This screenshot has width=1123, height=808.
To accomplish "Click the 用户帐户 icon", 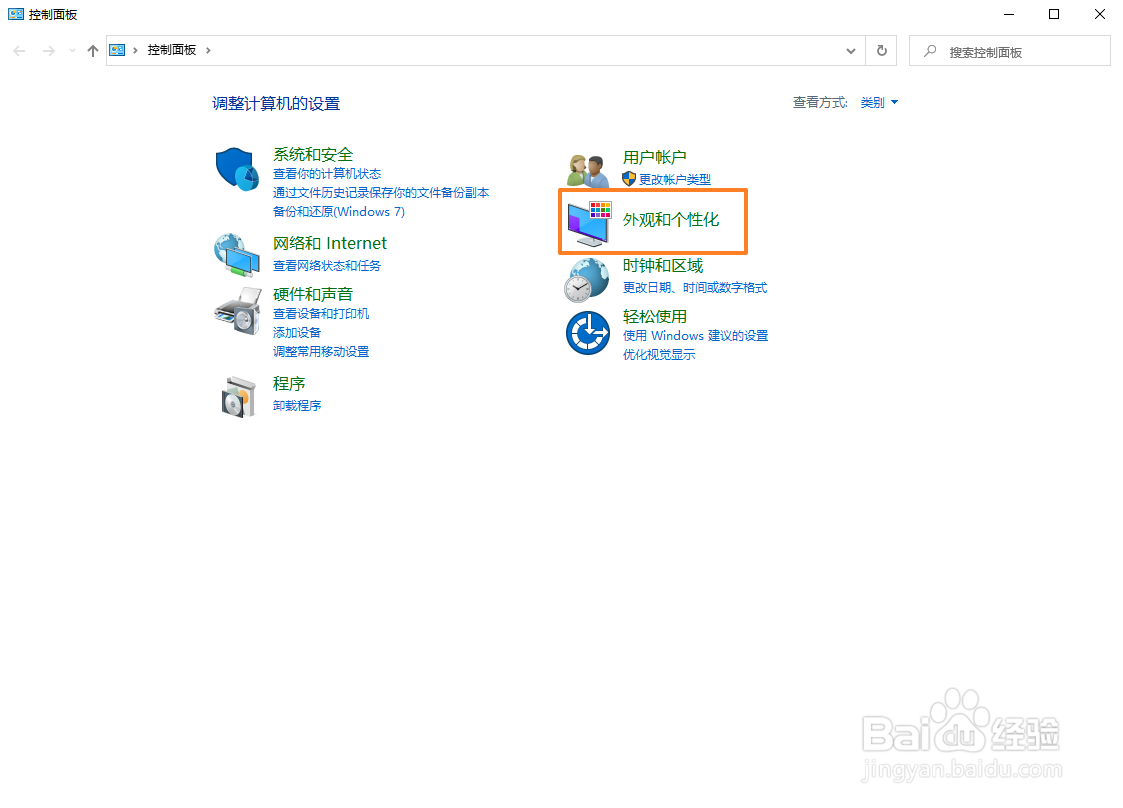I will point(587,167).
